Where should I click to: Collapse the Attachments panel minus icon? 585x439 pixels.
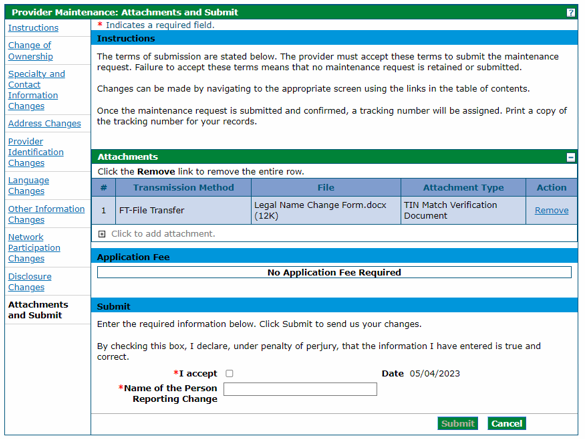click(570, 157)
